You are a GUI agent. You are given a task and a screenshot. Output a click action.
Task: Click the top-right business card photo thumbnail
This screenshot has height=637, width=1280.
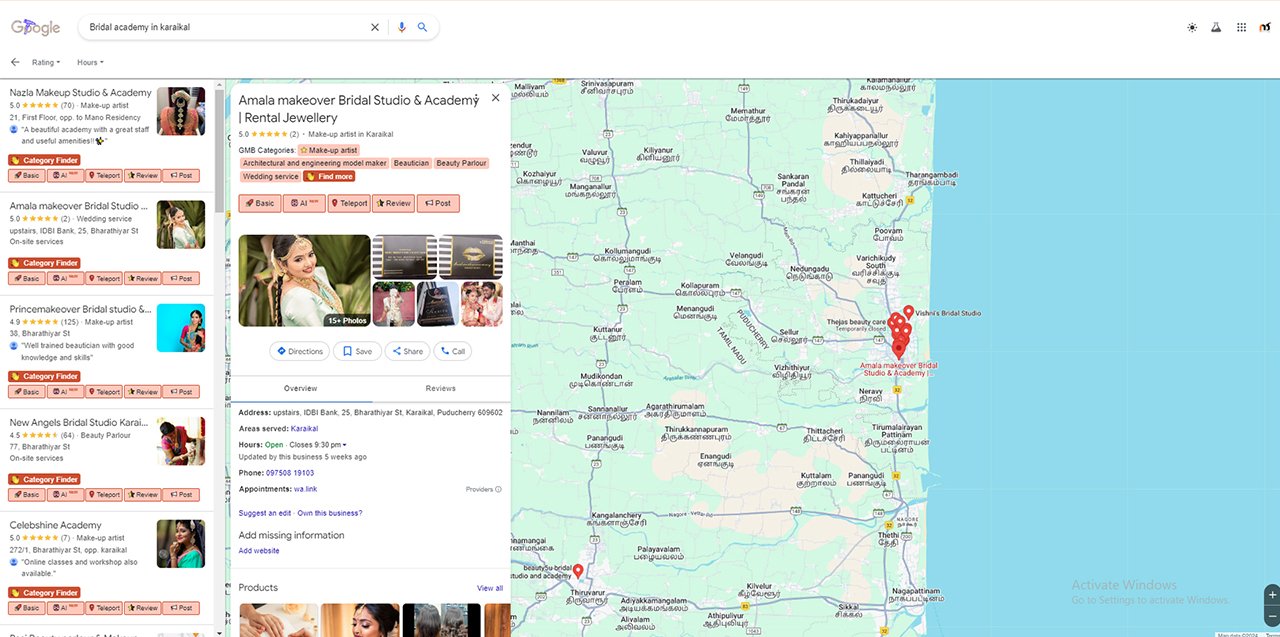click(x=471, y=257)
